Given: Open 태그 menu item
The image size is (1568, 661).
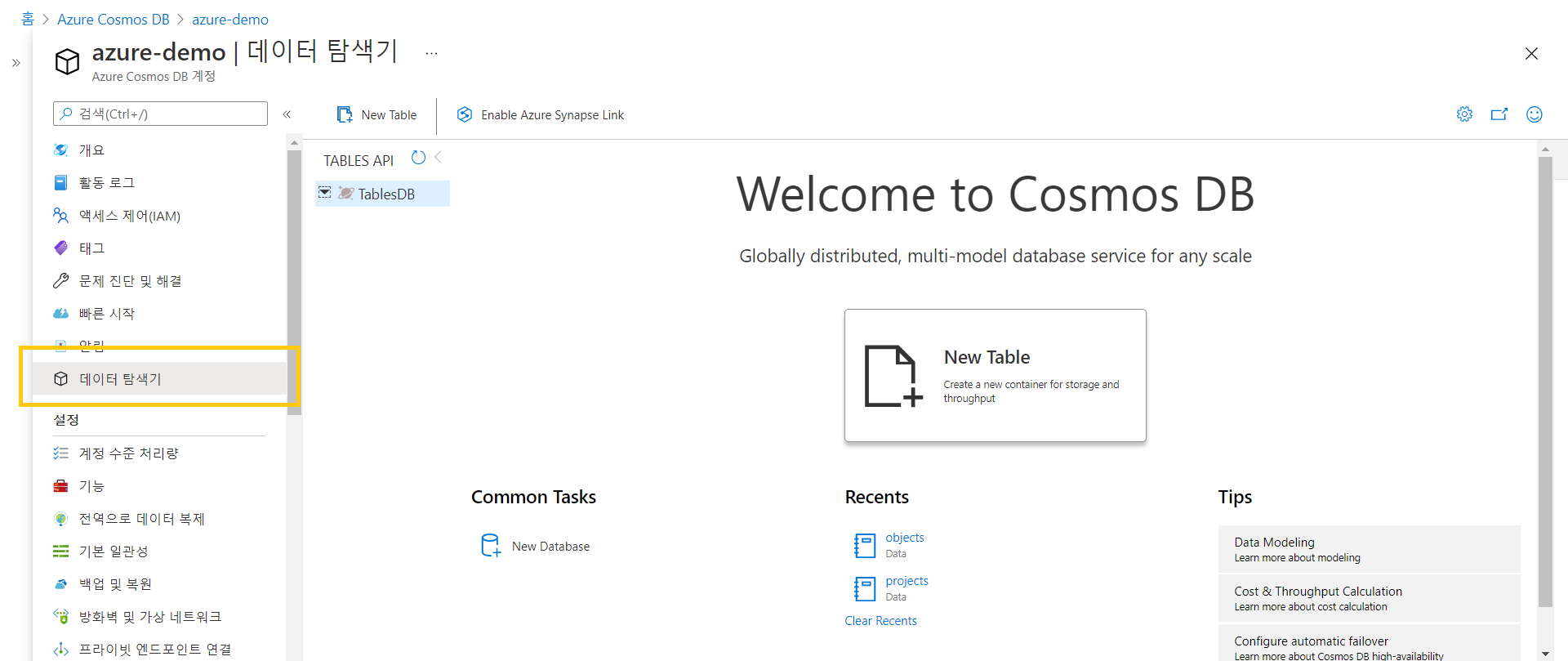Looking at the screenshot, I should coord(159,248).
